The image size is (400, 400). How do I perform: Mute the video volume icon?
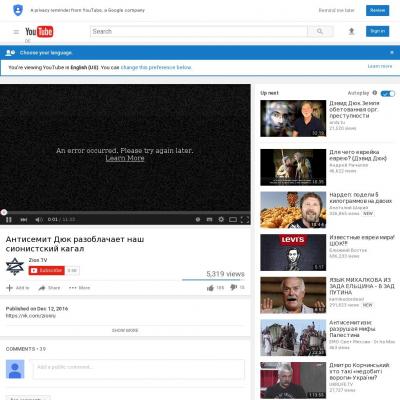[39, 219]
